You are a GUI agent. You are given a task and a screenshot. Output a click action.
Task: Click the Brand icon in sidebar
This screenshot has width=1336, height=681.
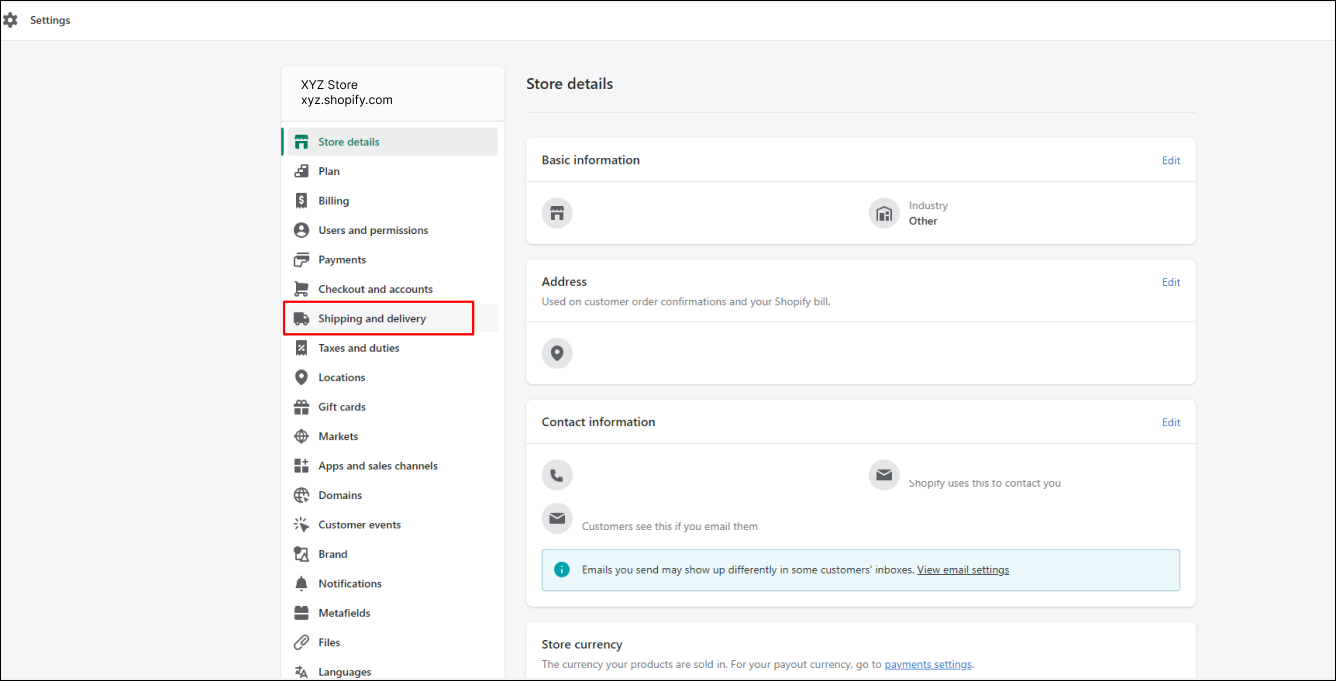click(301, 554)
